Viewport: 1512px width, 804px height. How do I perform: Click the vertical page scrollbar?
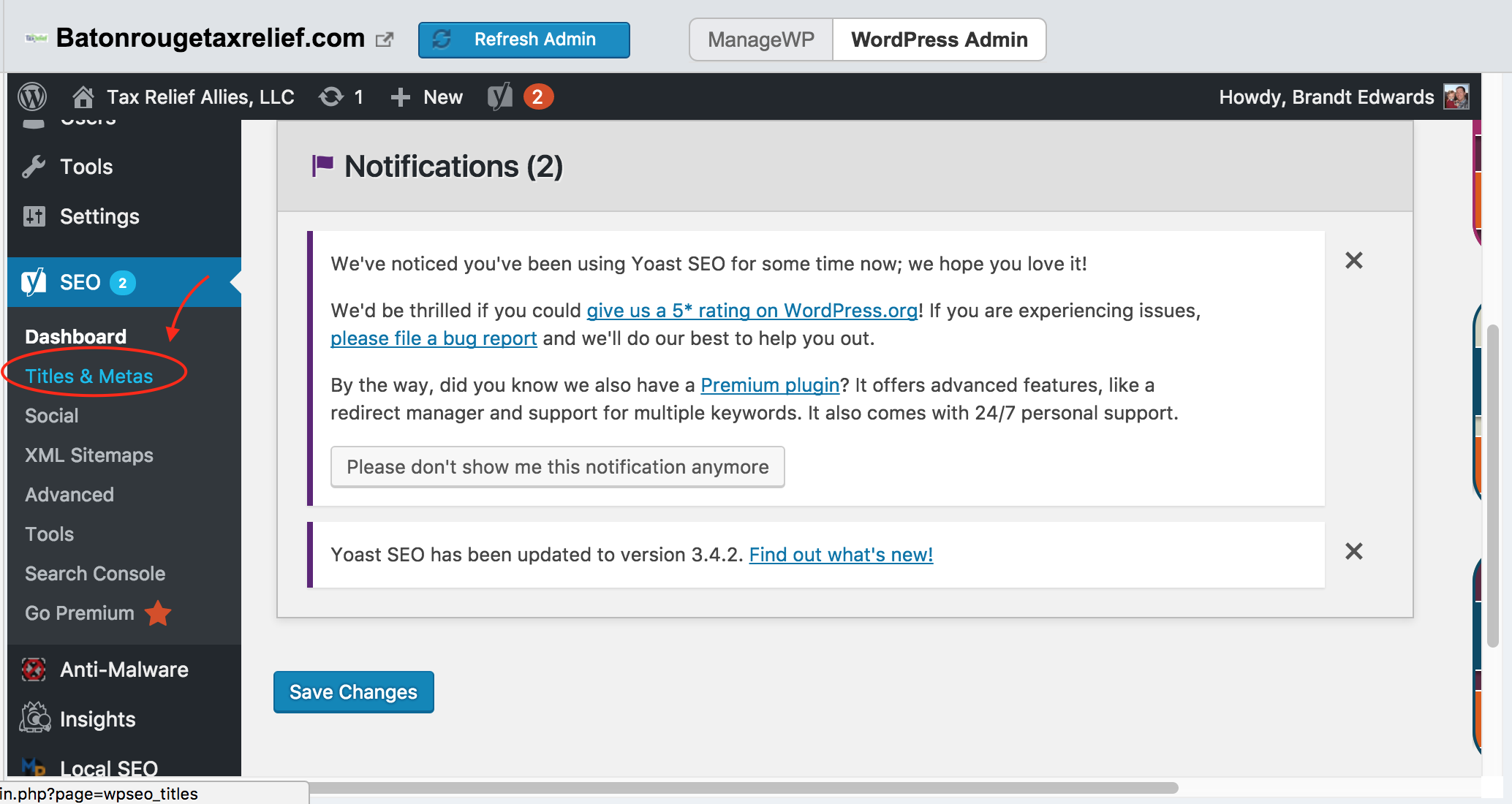[x=1493, y=485]
